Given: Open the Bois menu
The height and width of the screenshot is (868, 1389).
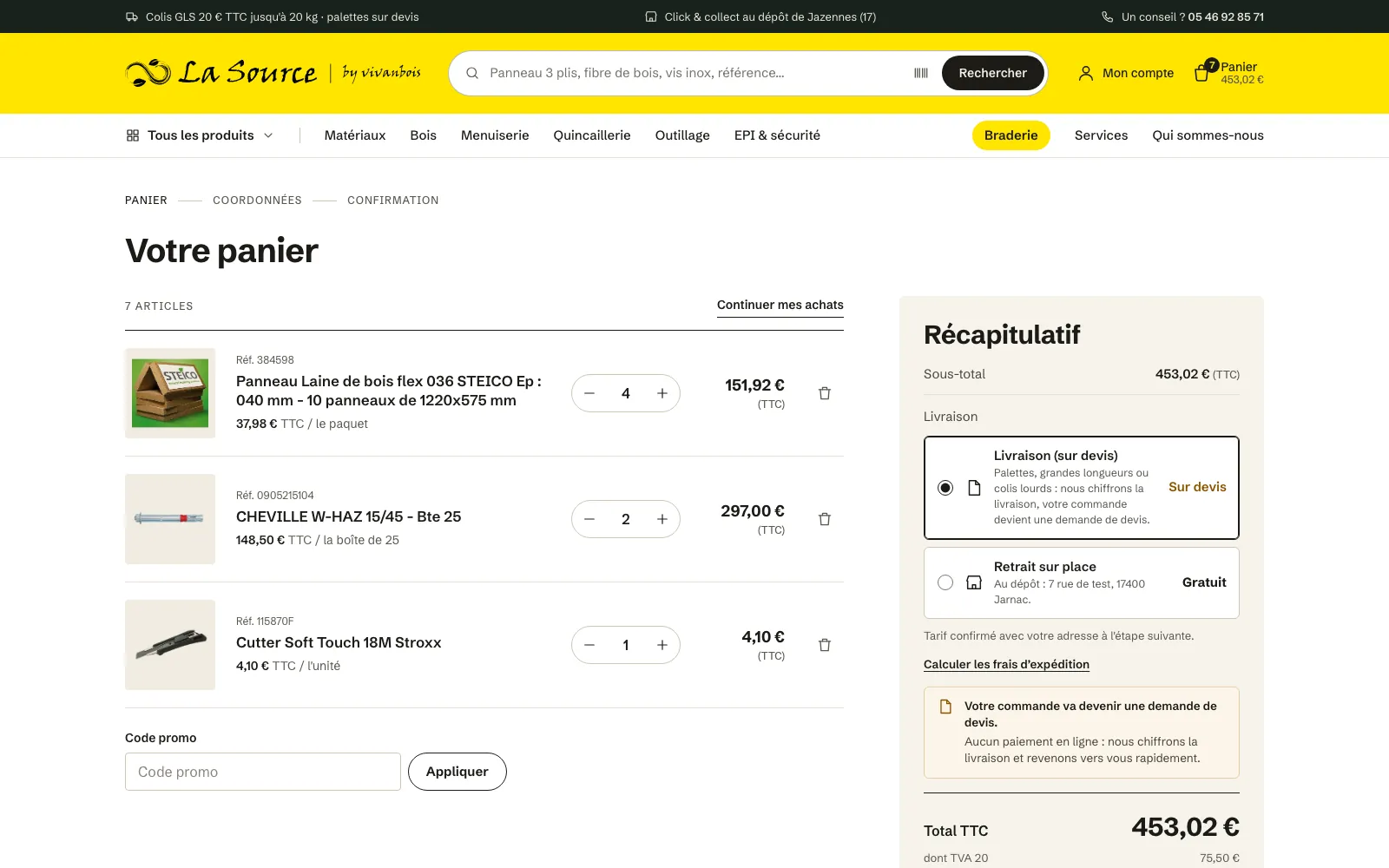Looking at the screenshot, I should click(424, 135).
